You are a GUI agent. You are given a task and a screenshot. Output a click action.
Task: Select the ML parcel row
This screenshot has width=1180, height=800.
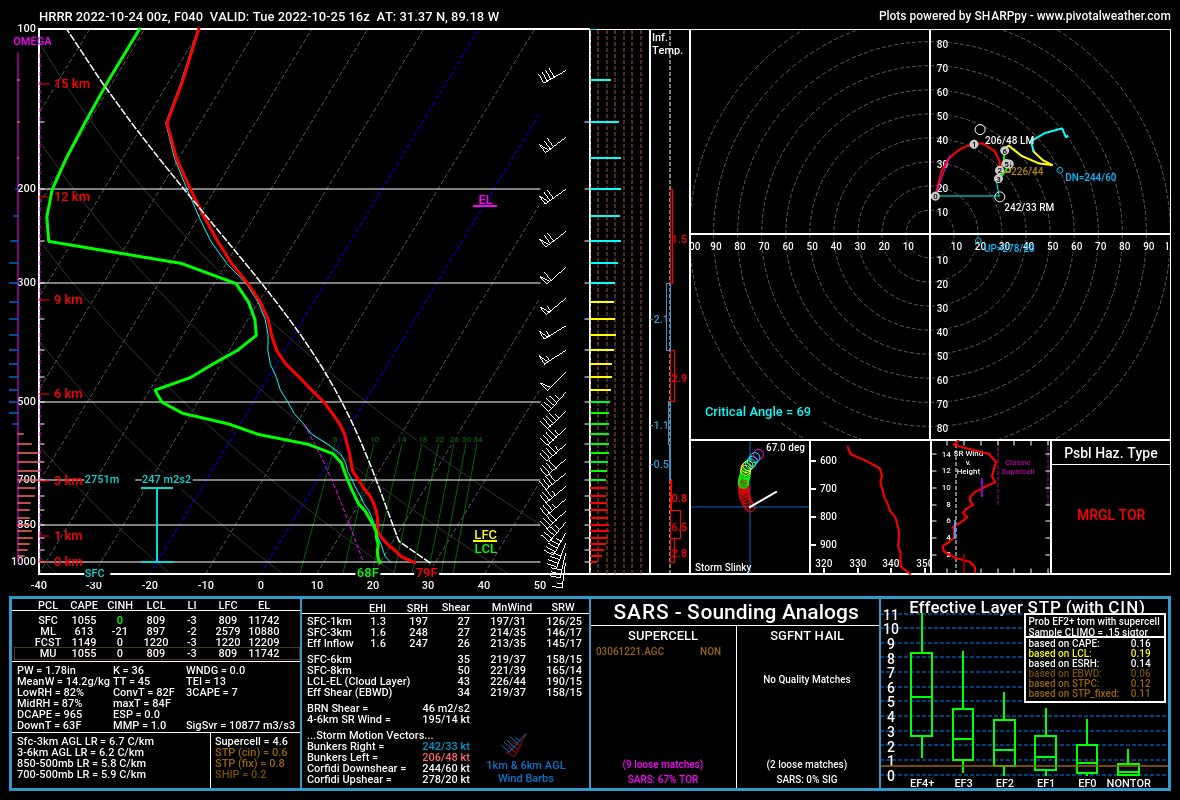pyautogui.click(x=157, y=631)
